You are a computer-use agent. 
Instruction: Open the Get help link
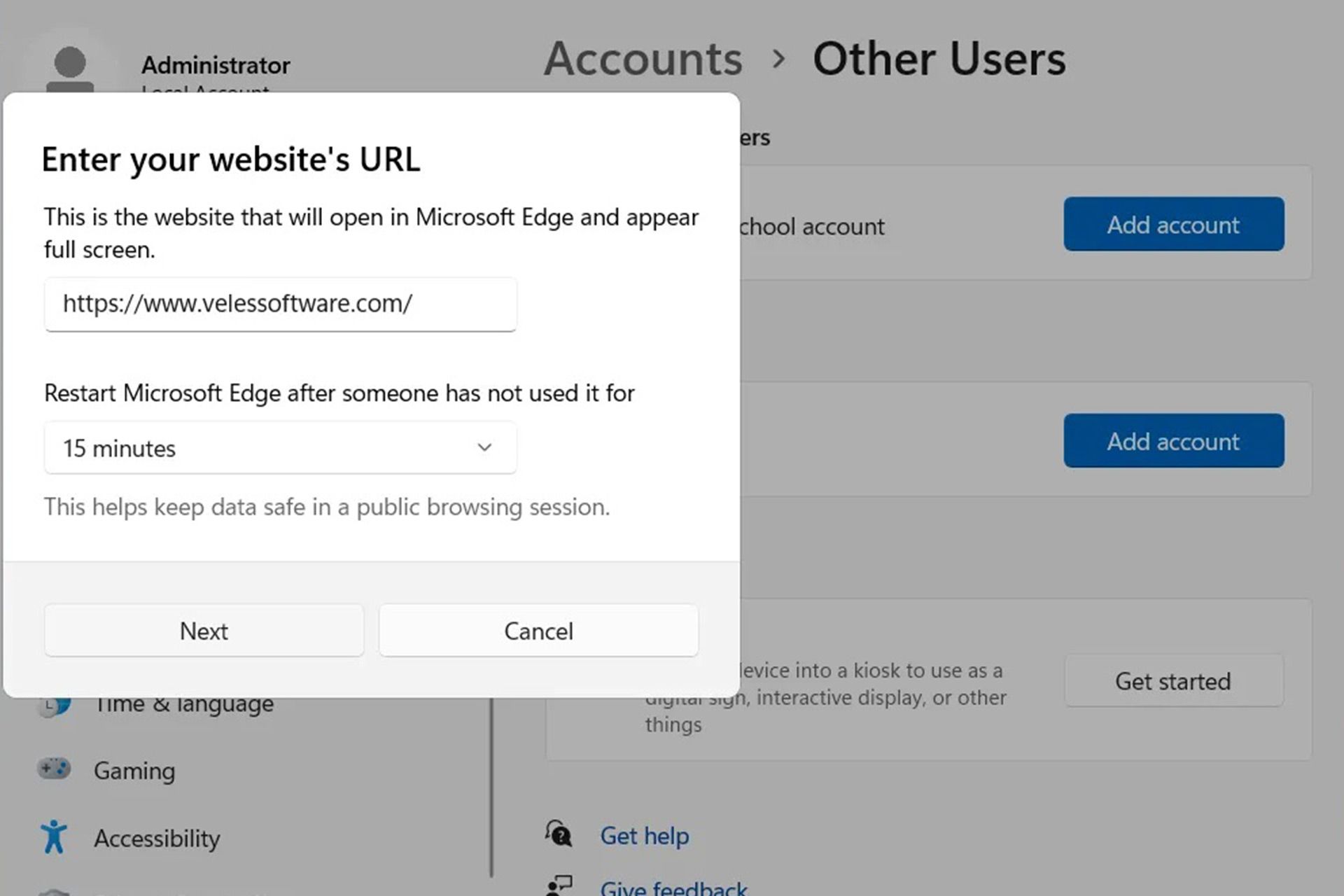point(645,836)
